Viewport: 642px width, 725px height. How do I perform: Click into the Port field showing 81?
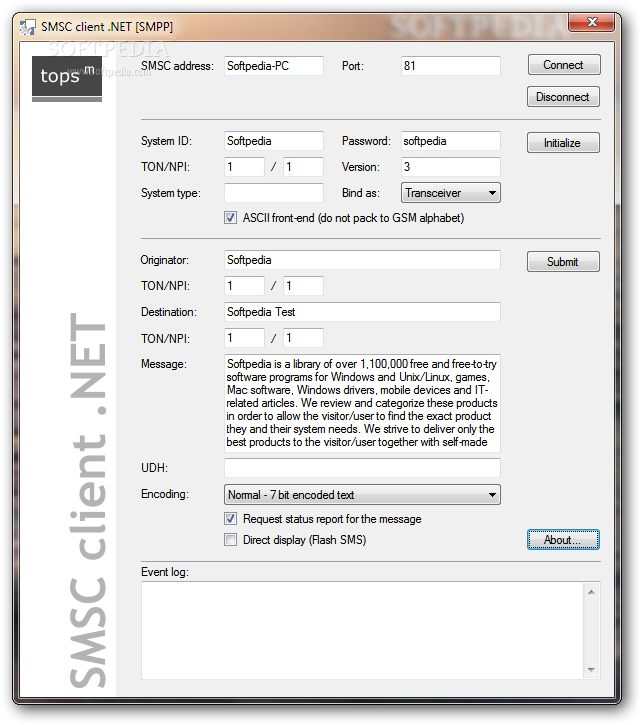pyautogui.click(x=451, y=66)
